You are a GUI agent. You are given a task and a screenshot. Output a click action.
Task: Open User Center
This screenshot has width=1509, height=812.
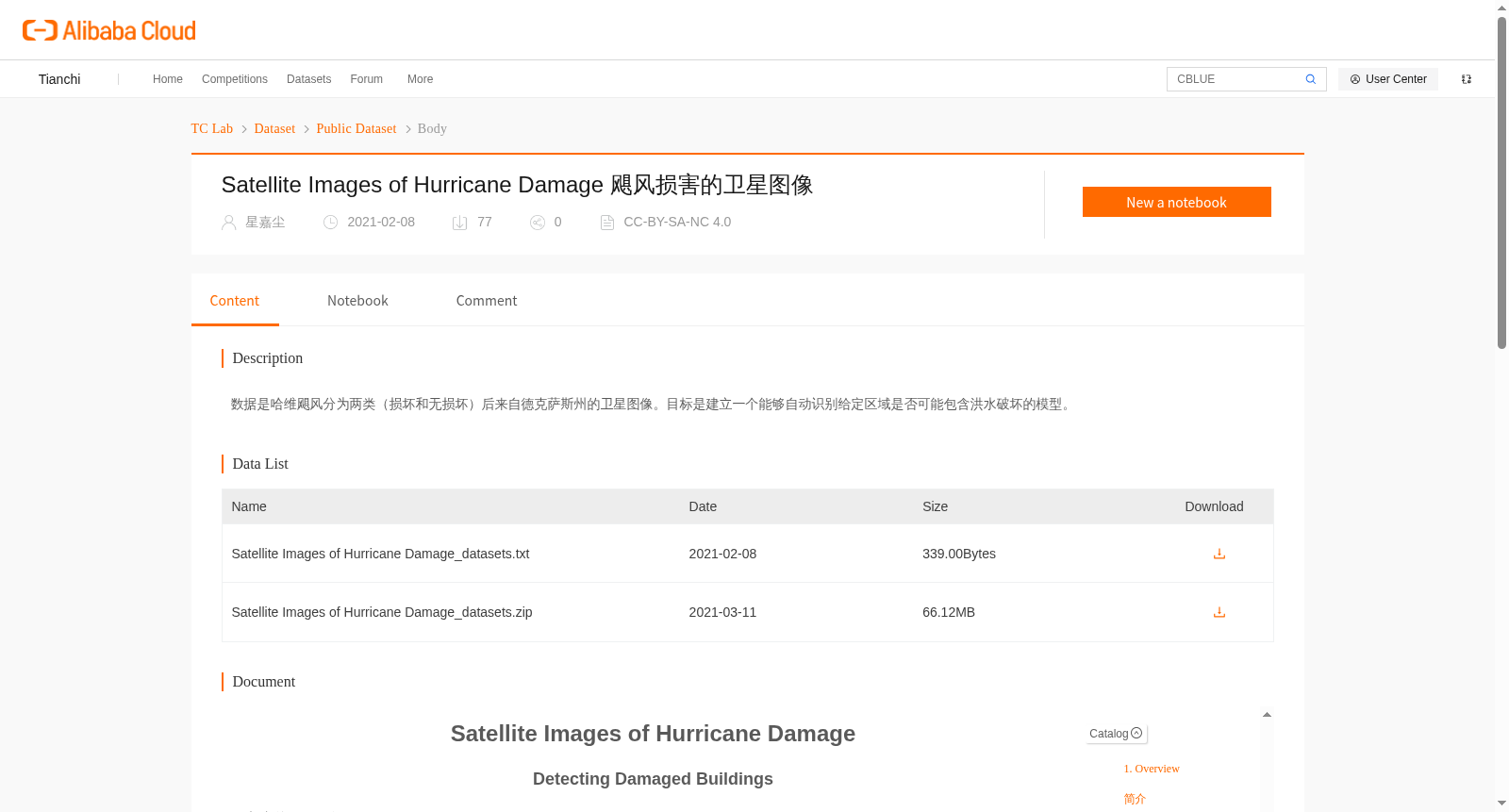click(1388, 79)
